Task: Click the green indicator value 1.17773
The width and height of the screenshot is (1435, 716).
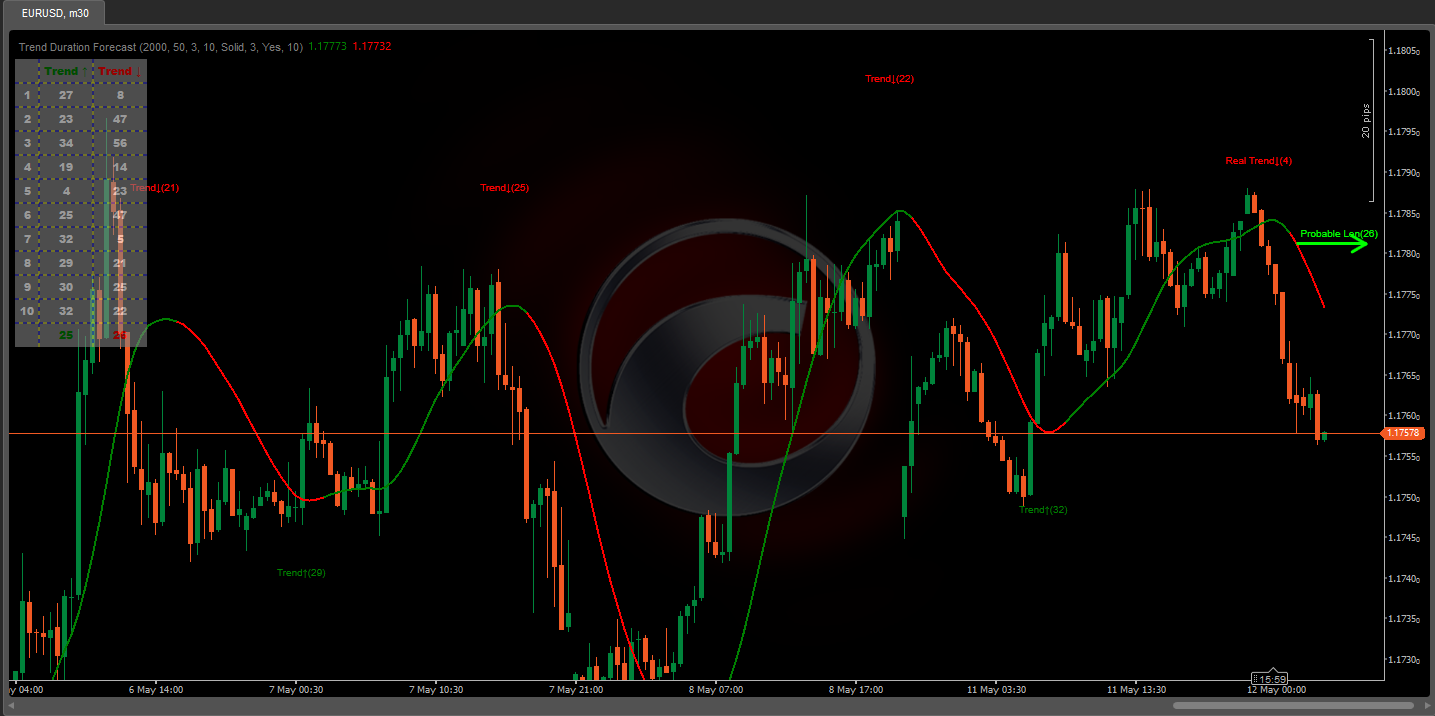Action: point(328,47)
